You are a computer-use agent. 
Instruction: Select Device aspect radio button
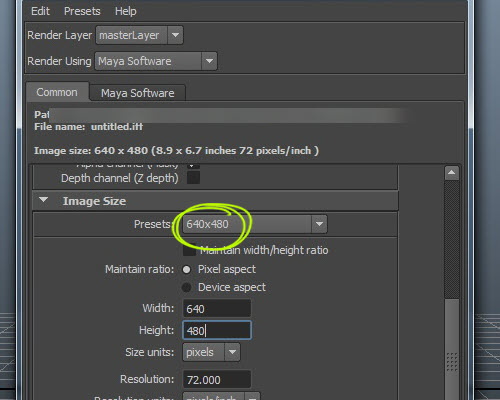pyautogui.click(x=187, y=287)
